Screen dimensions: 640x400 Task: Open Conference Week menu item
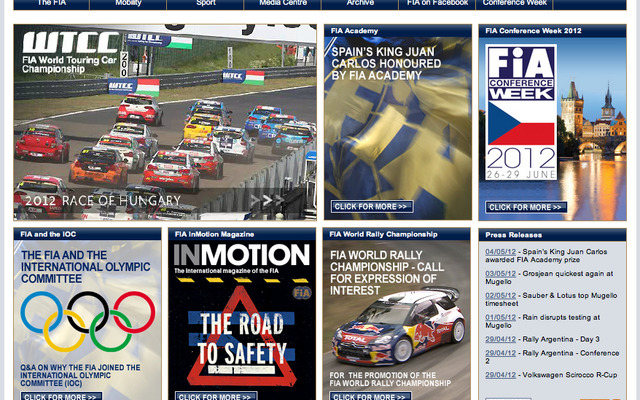515,4
